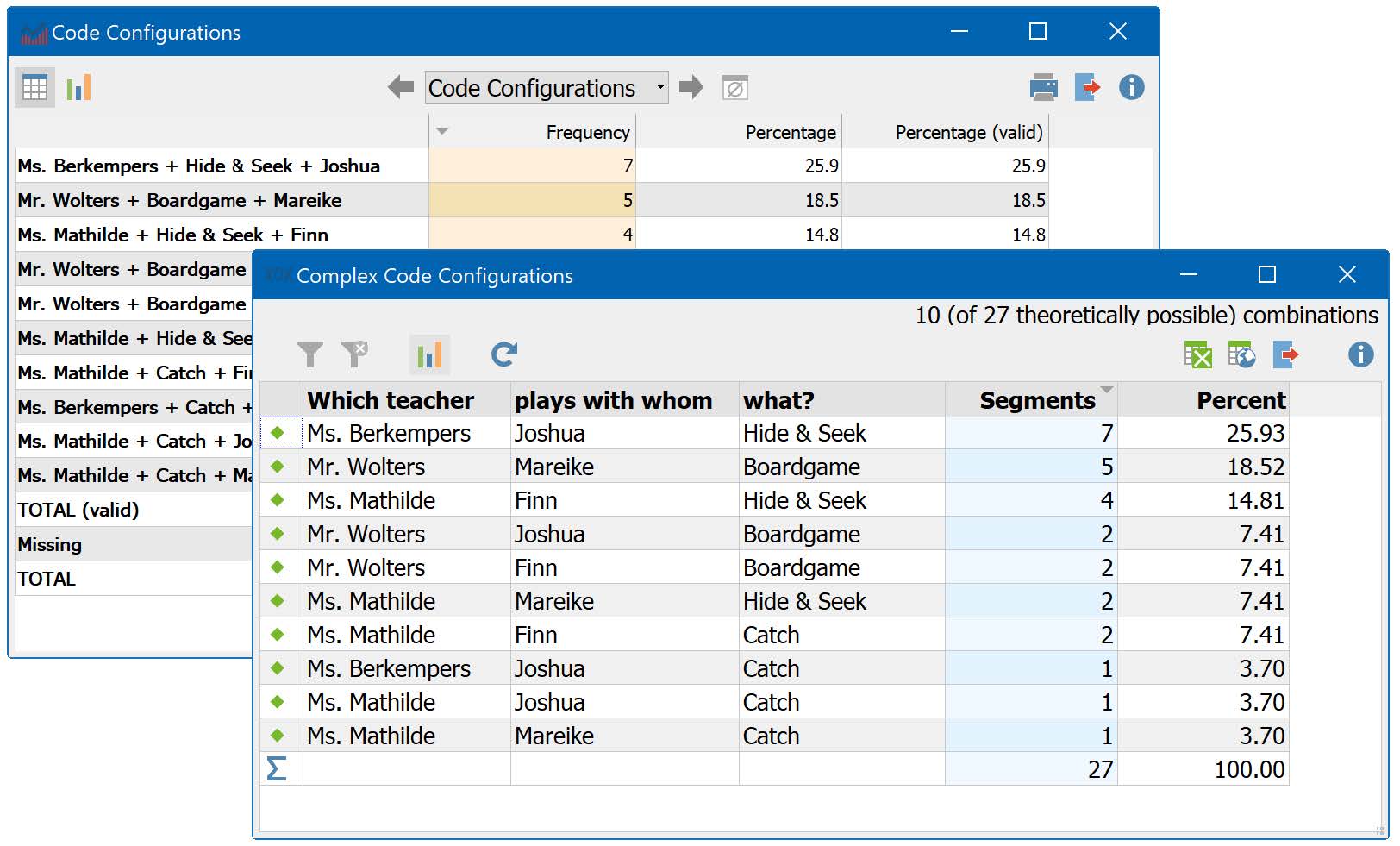Open info for Code Configurations window
Screen dimensions: 1400x846
(x=1131, y=87)
